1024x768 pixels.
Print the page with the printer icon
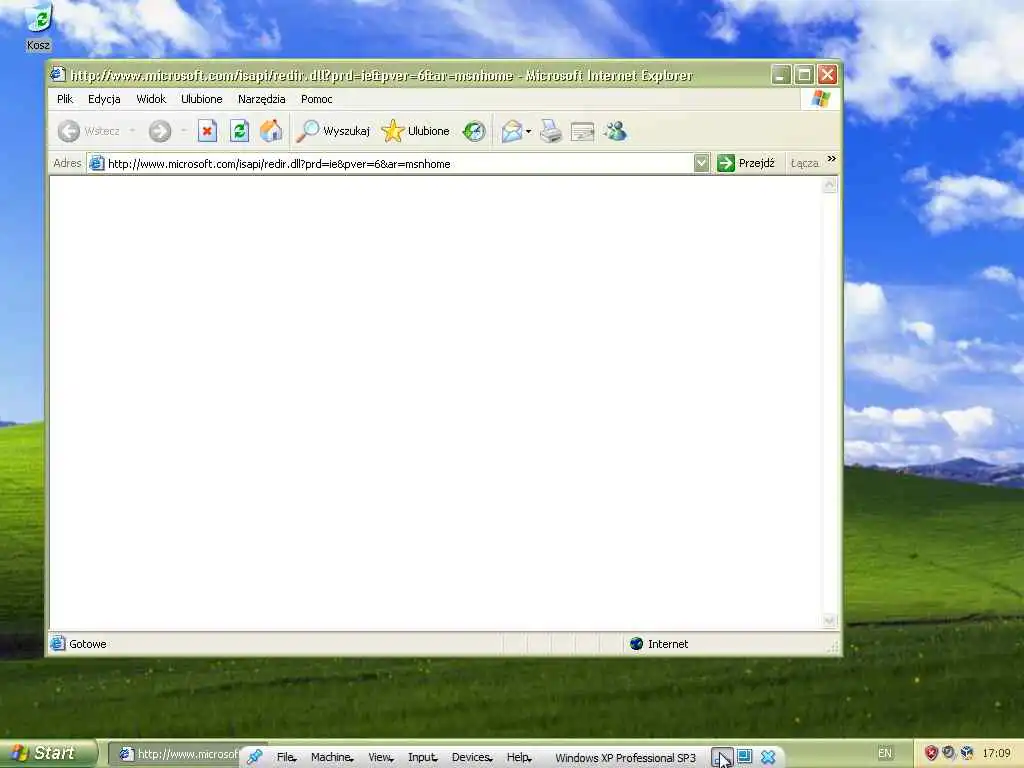pos(551,131)
